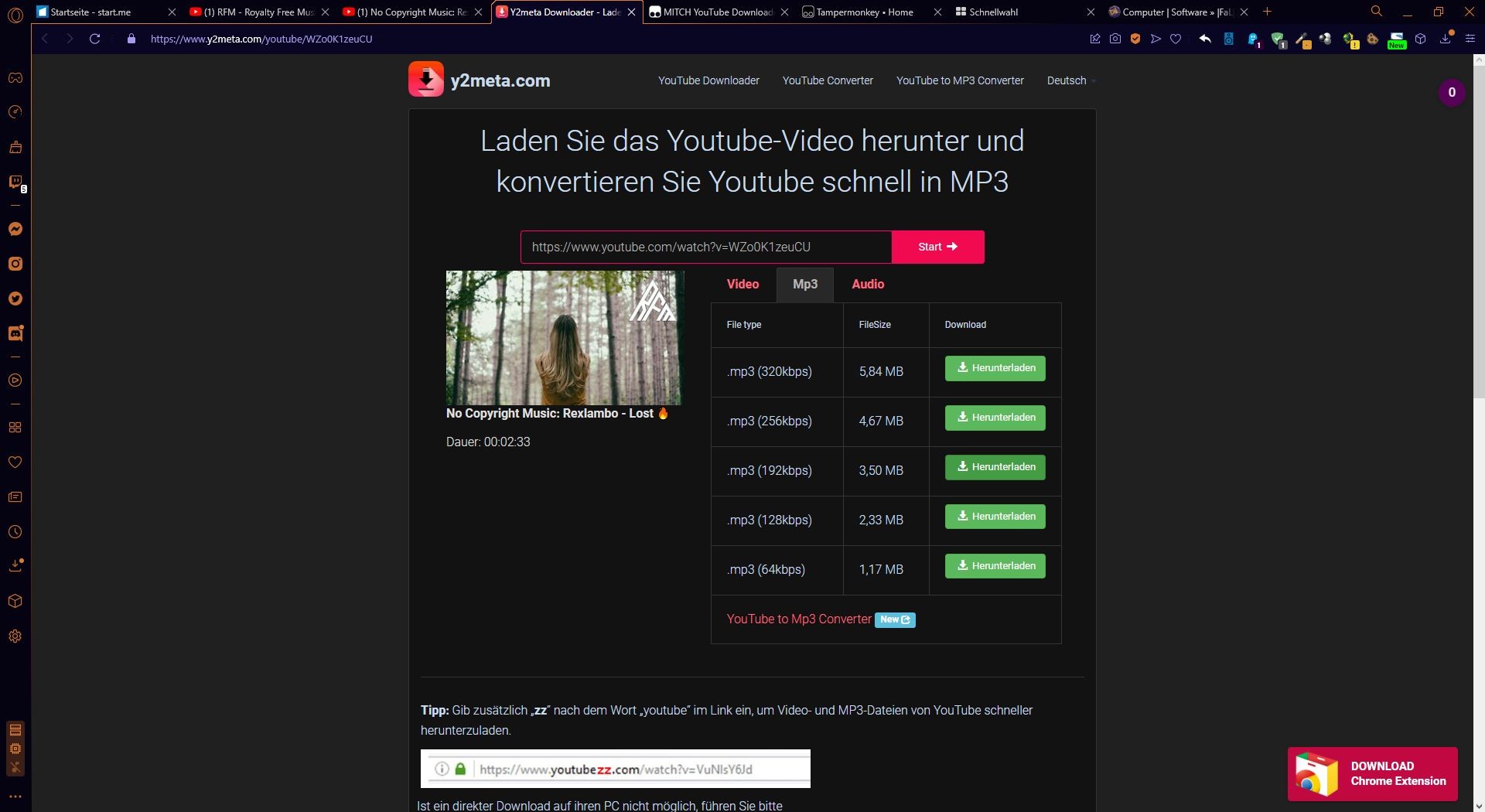Open GX Control speedometer icon
The width and height of the screenshot is (1485, 812).
[x=15, y=113]
